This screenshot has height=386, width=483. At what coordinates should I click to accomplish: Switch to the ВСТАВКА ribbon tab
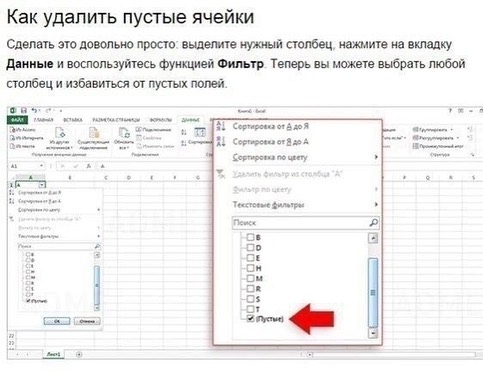tap(73, 120)
